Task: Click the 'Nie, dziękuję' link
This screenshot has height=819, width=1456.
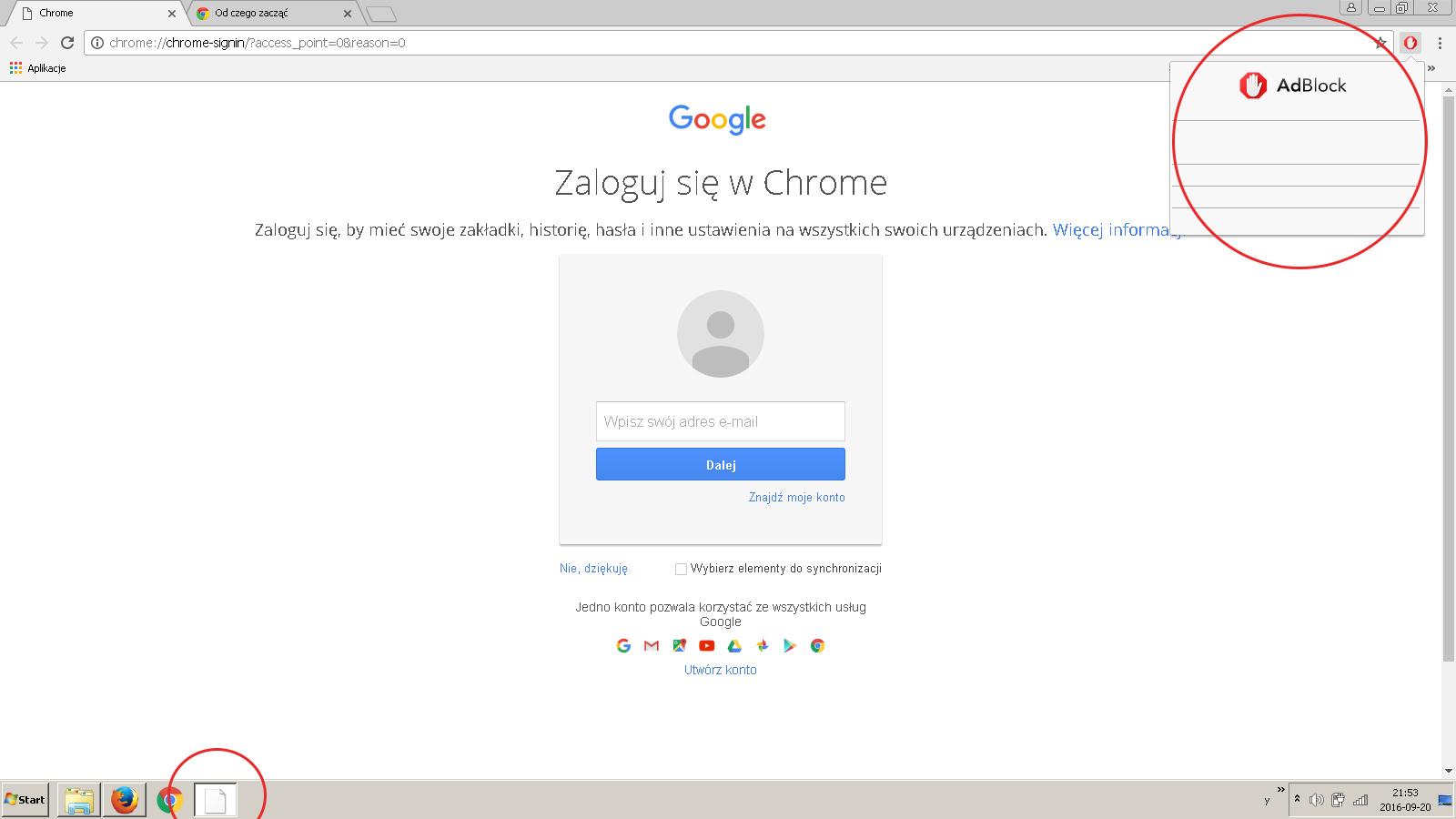Action: (x=593, y=569)
